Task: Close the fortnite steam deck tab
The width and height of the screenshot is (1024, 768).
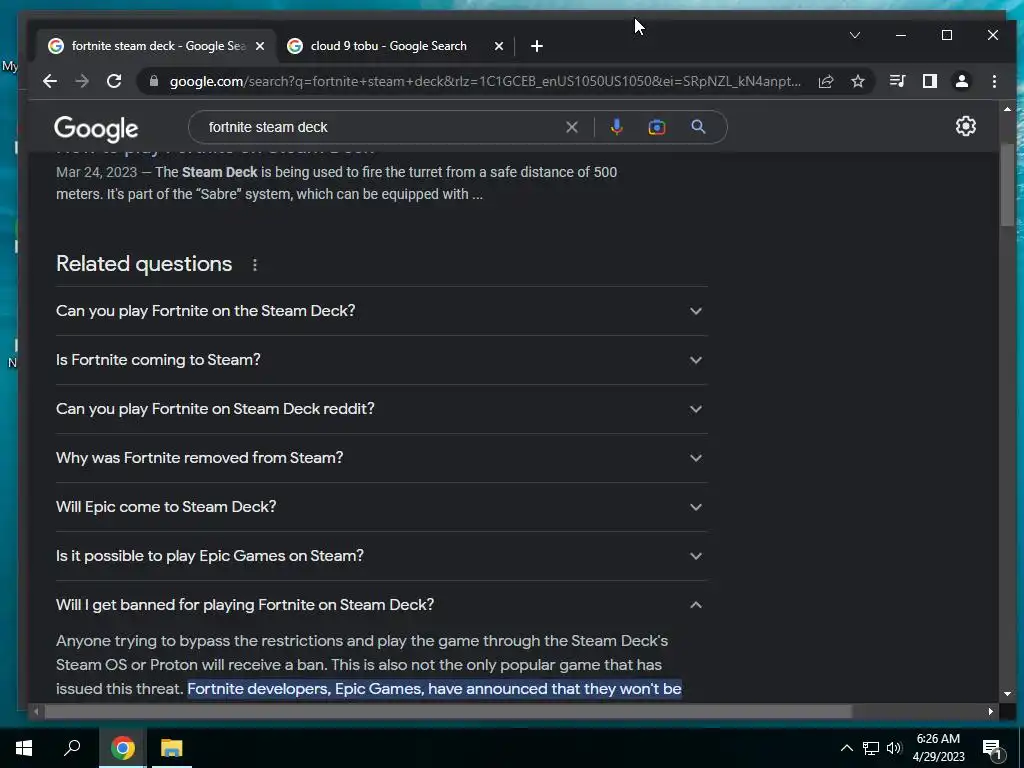Action: coord(260,46)
